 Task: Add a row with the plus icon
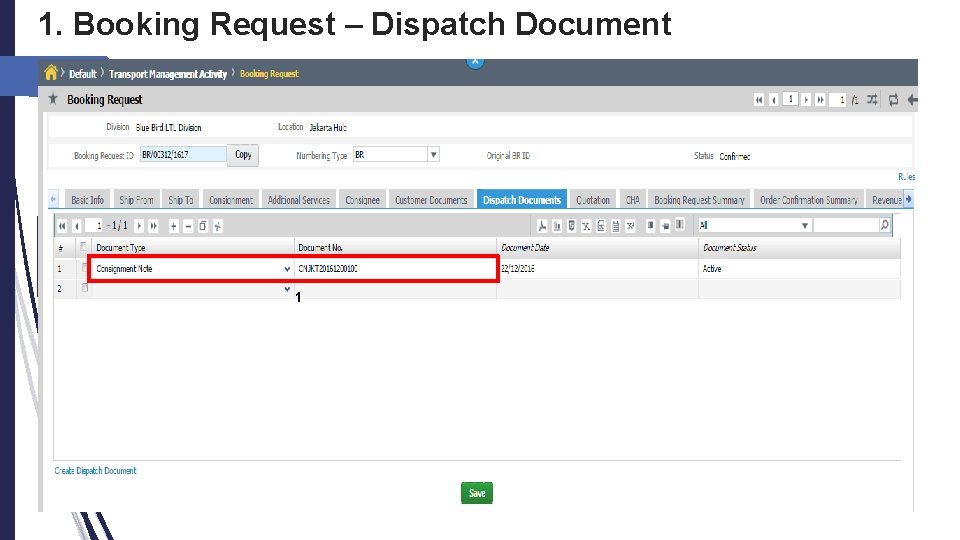[174, 226]
